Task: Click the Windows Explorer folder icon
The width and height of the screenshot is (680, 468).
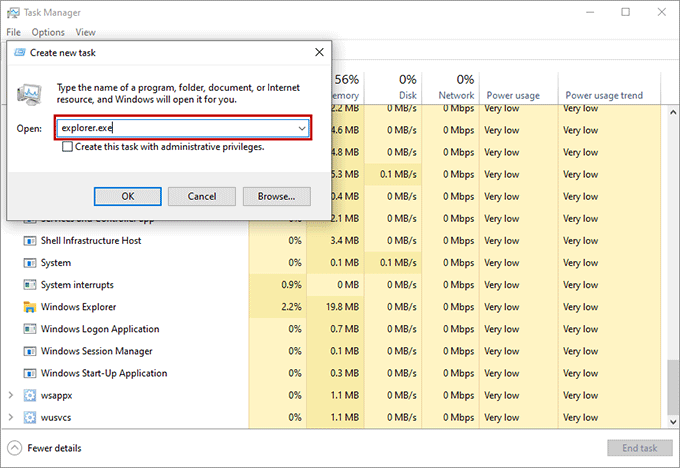Action: pyautogui.click(x=29, y=307)
